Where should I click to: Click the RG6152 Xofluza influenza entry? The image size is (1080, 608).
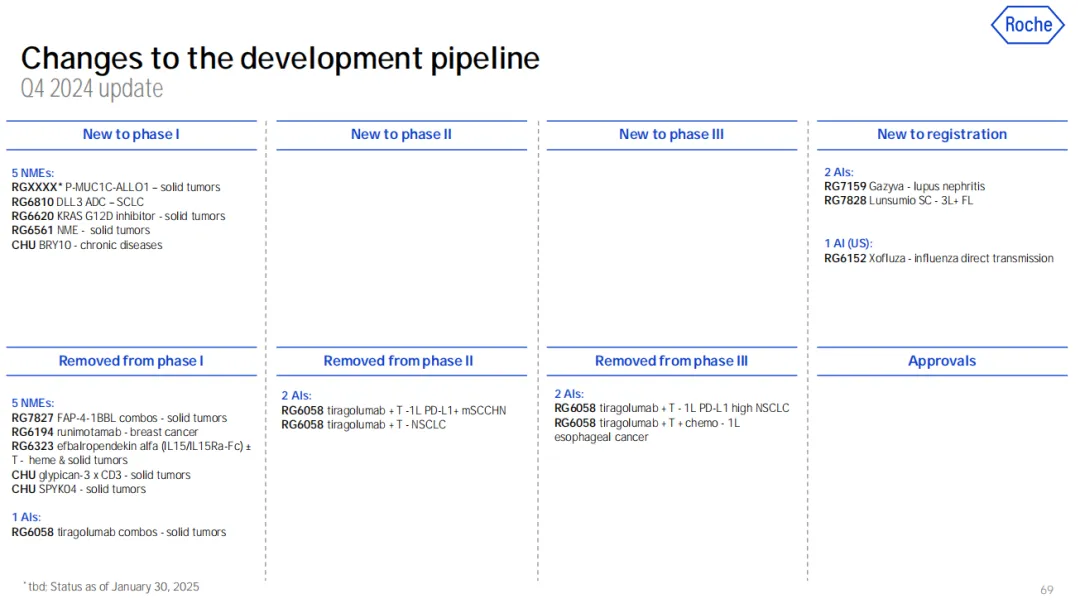tap(938, 259)
